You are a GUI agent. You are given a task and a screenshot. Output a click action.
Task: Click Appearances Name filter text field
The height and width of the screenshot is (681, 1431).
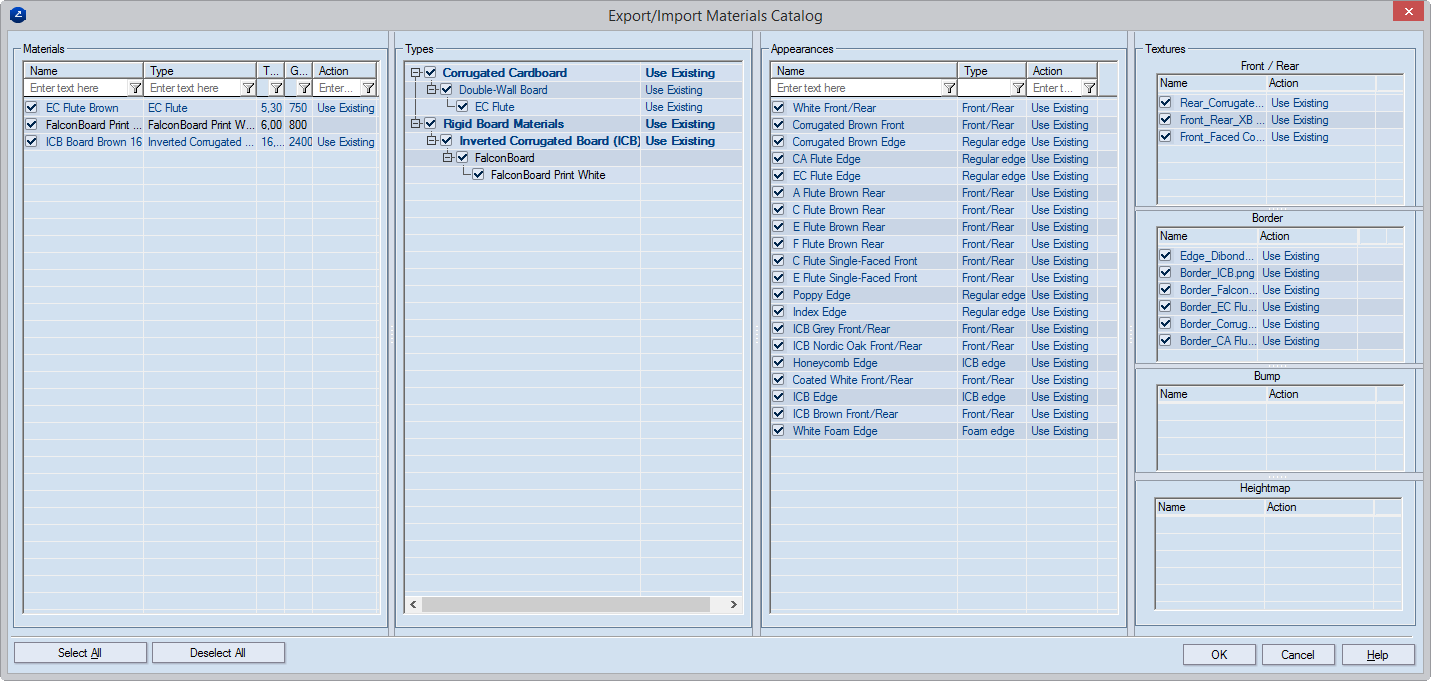click(858, 88)
